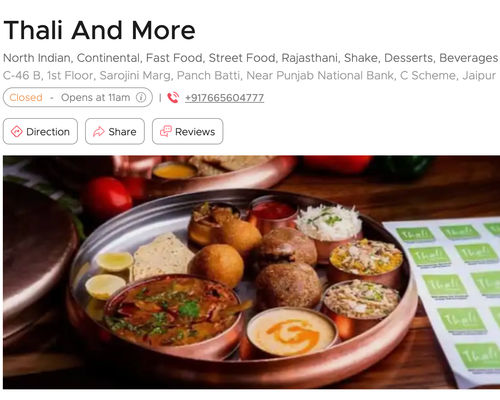Click the Share arrow icon
The image size is (500, 400).
[99, 132]
